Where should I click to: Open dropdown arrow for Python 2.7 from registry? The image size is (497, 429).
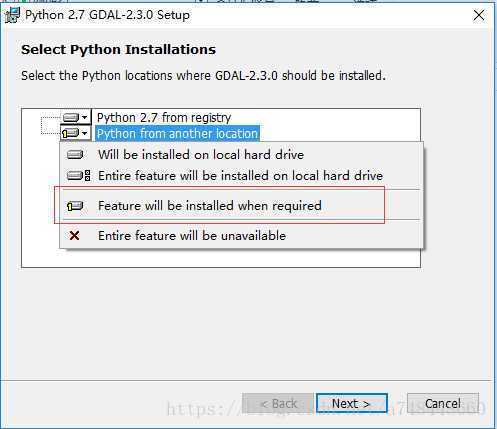tap(85, 117)
